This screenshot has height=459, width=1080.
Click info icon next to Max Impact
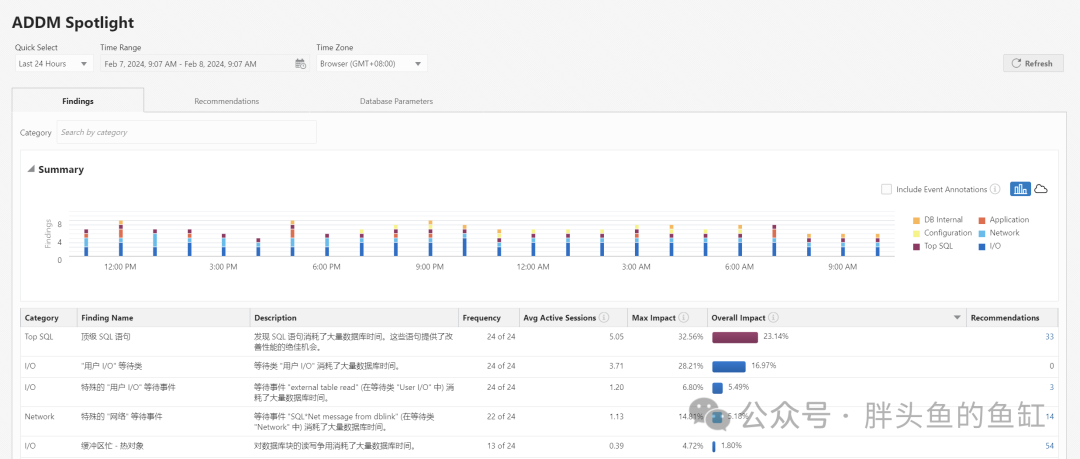[x=683, y=318]
